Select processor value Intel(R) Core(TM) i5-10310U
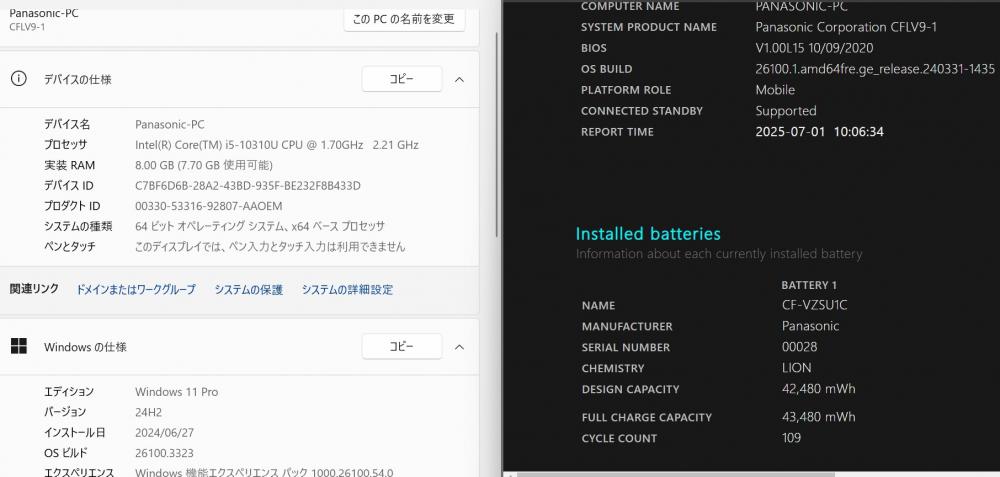The width and height of the screenshot is (1000, 477). click(x=277, y=145)
